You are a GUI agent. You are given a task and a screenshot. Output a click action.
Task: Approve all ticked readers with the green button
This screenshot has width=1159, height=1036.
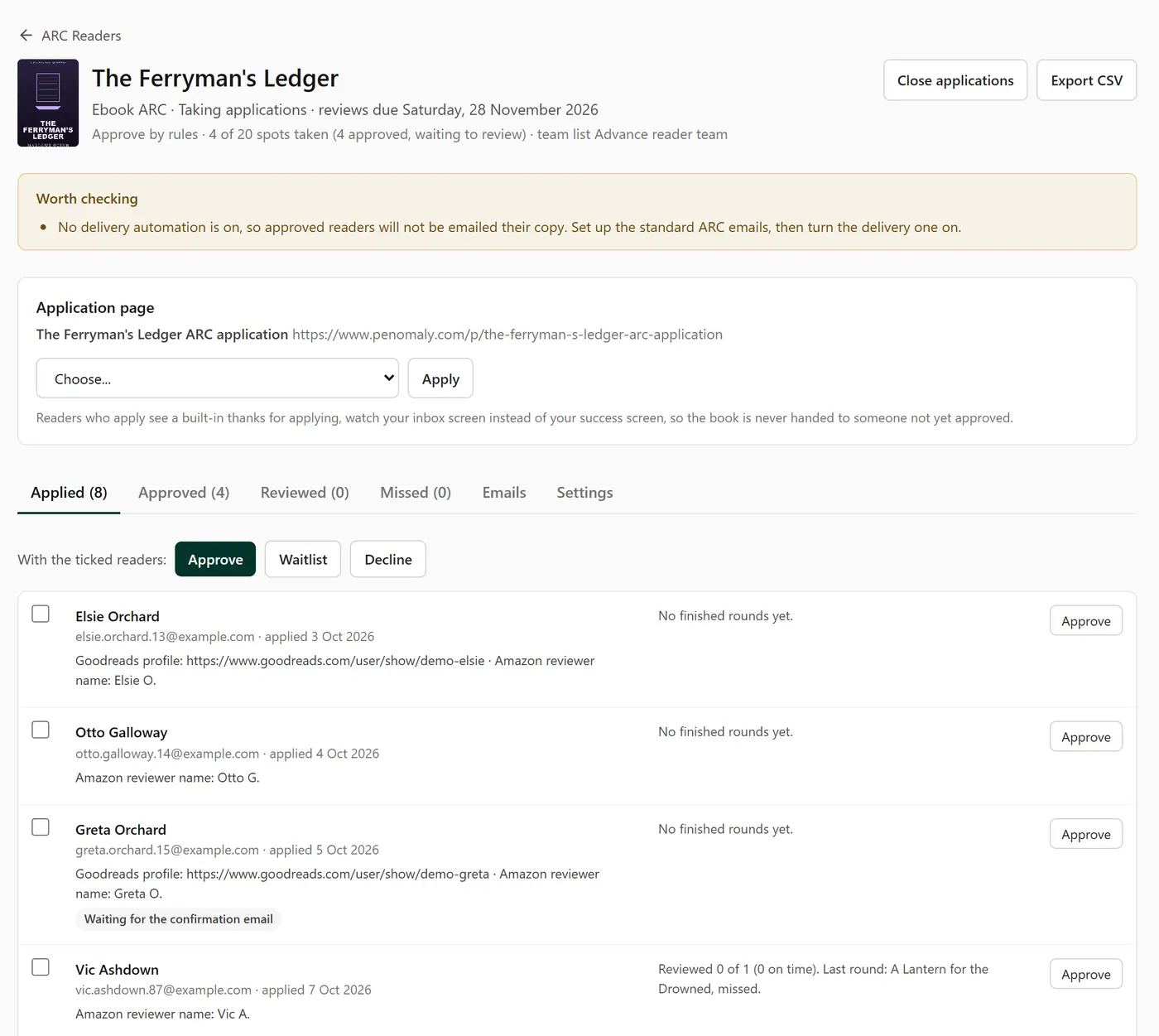pyautogui.click(x=215, y=559)
